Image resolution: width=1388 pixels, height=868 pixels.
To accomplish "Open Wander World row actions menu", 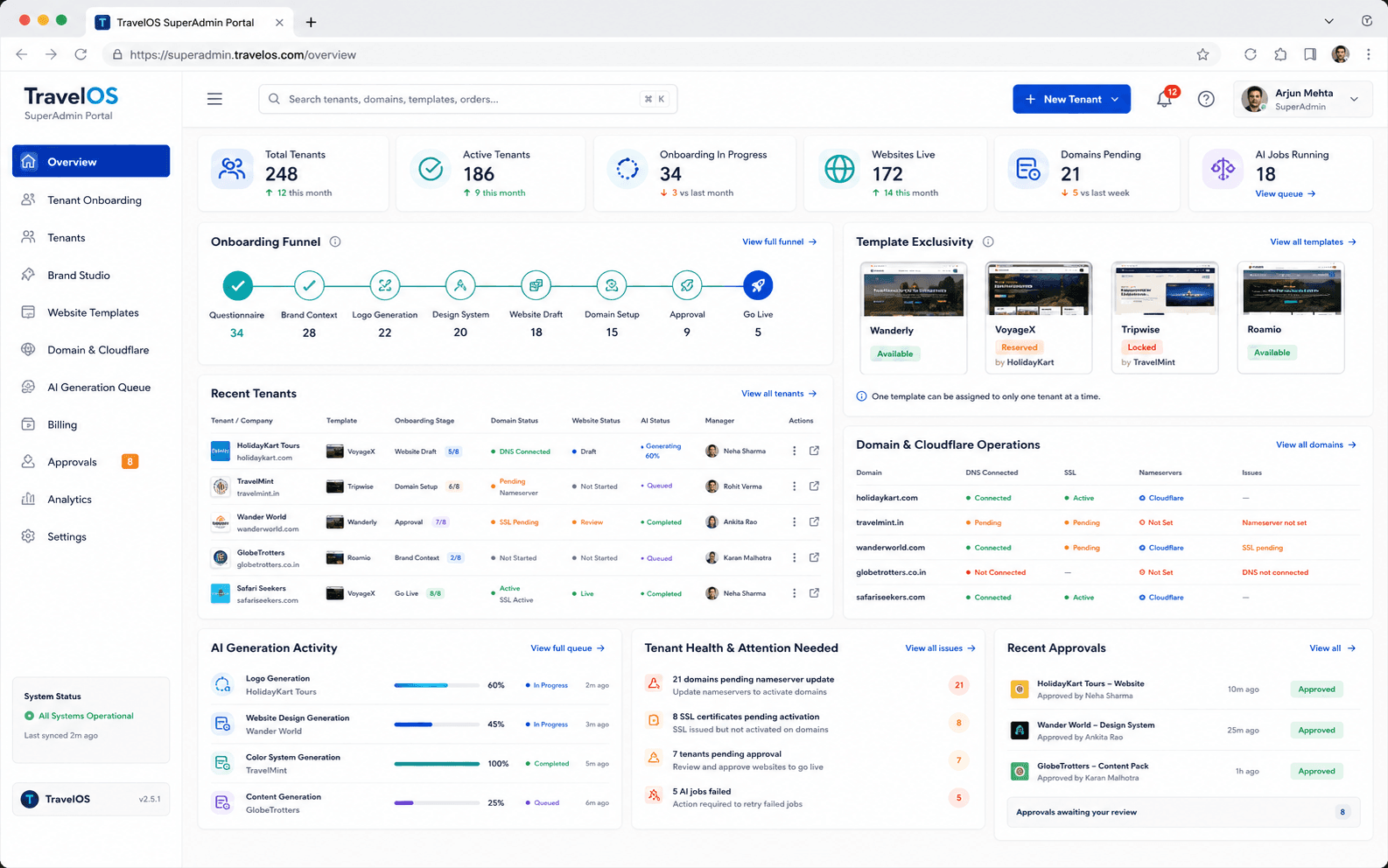I will pyautogui.click(x=795, y=522).
